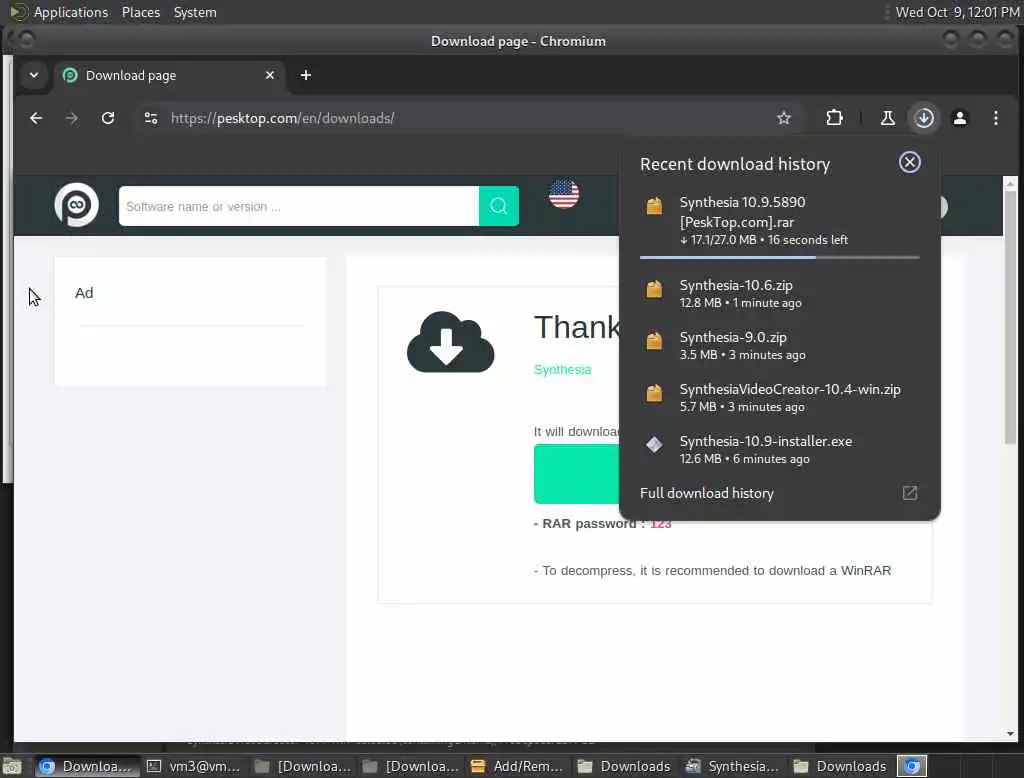This screenshot has height=778, width=1024.
Task: Open the profile avatar icon
Action: [x=960, y=118]
